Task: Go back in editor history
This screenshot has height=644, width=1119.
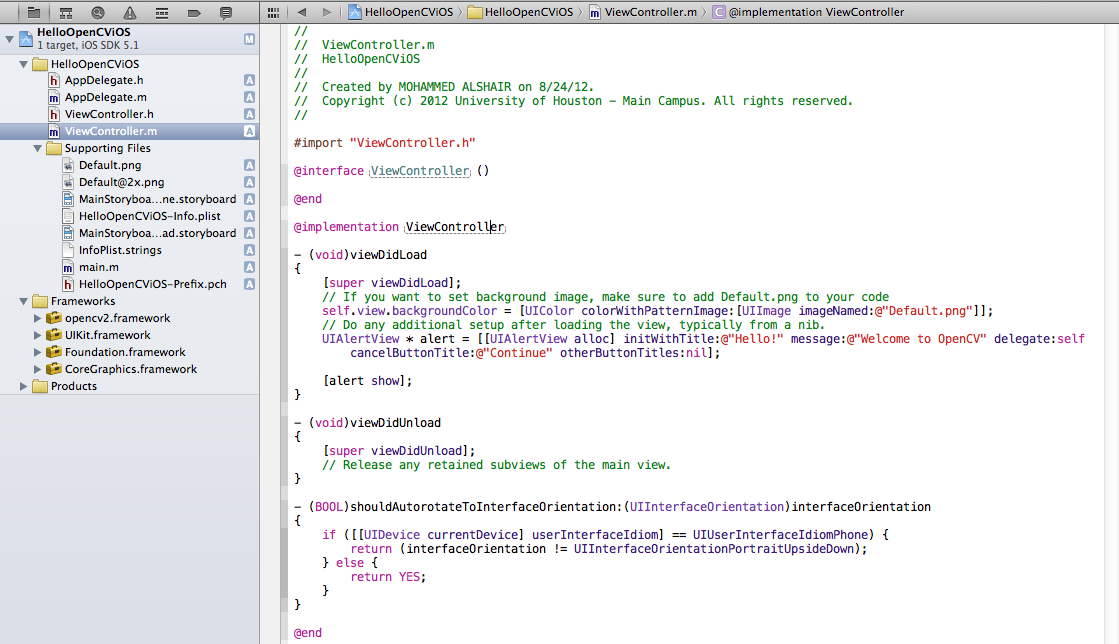Action: 301,12
